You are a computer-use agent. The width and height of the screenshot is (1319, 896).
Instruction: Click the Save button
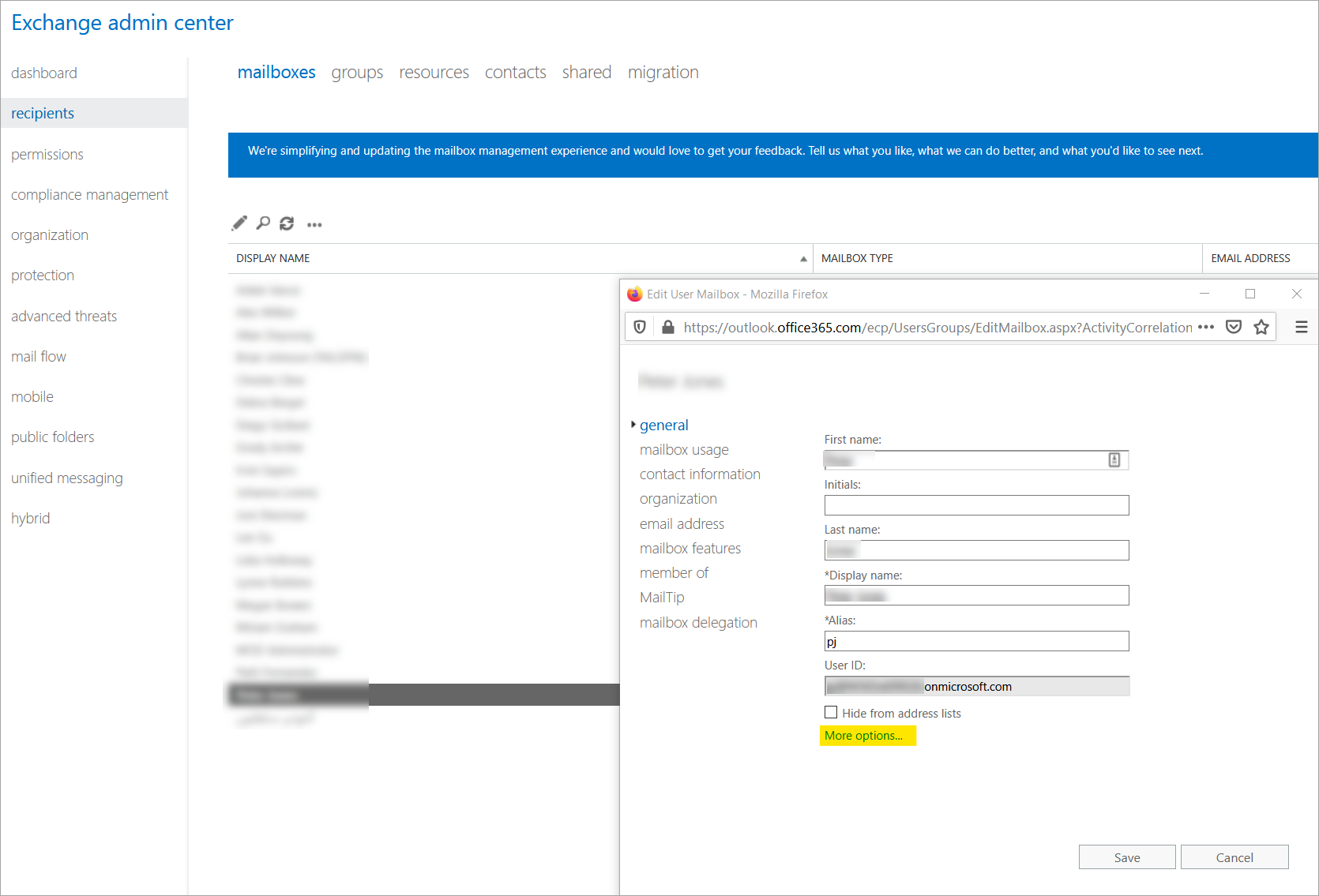coord(1127,857)
